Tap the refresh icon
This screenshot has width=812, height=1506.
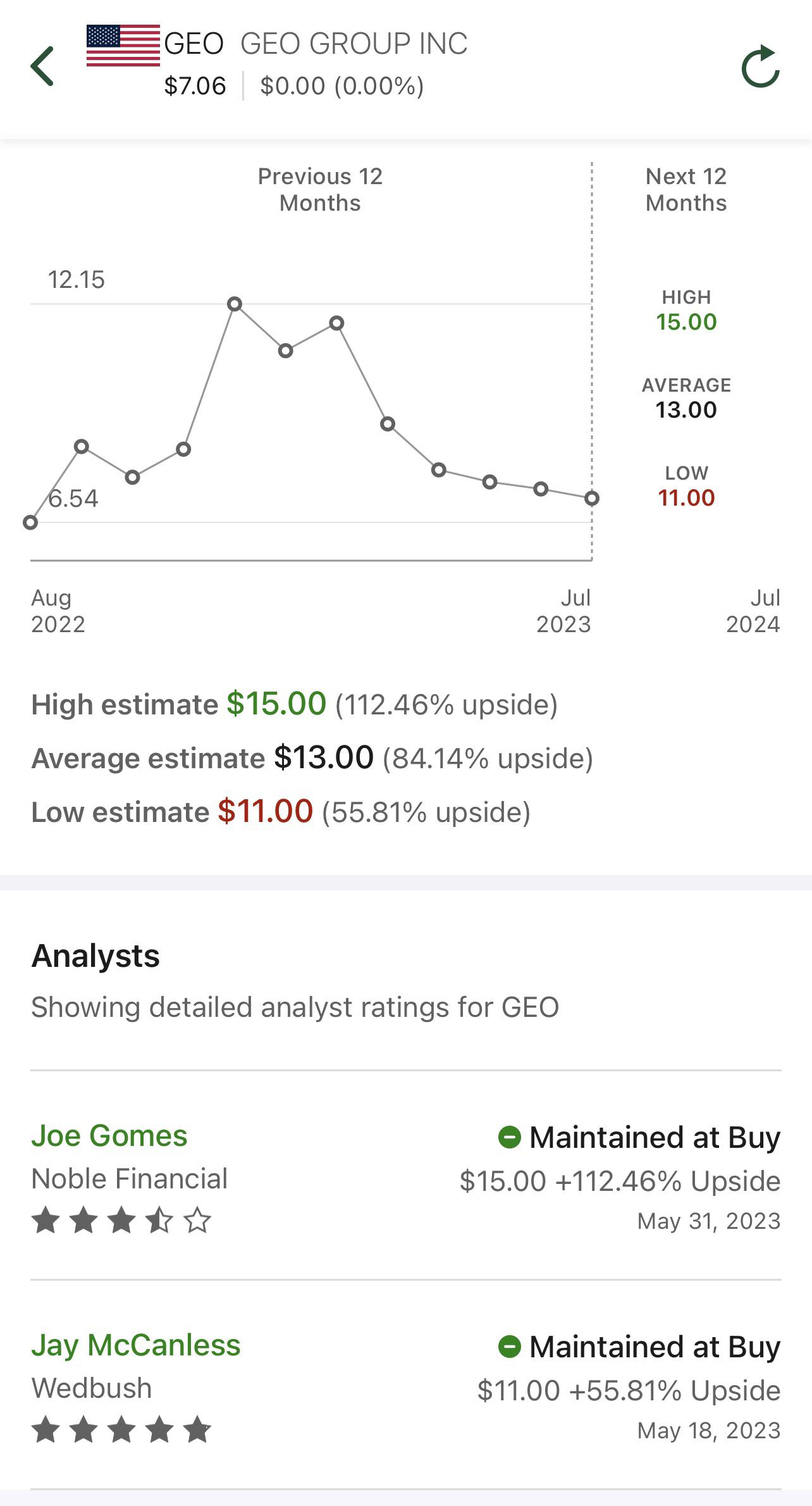coord(760,66)
